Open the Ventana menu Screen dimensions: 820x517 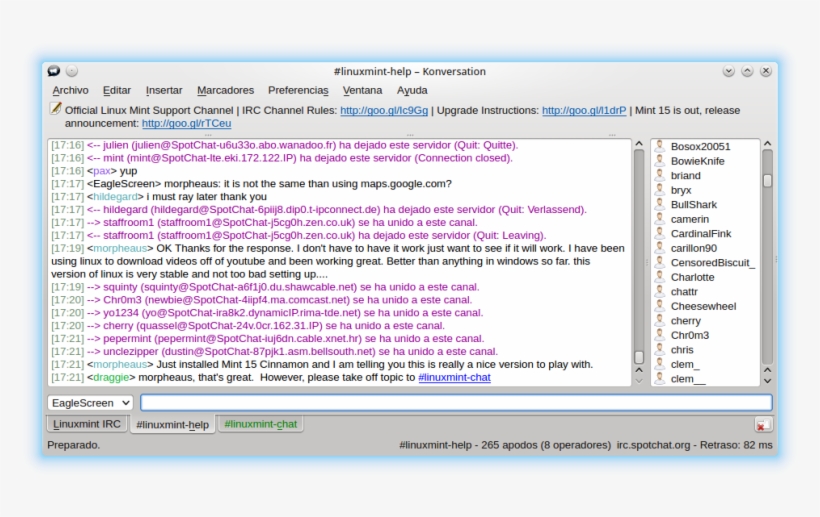pyautogui.click(x=362, y=90)
